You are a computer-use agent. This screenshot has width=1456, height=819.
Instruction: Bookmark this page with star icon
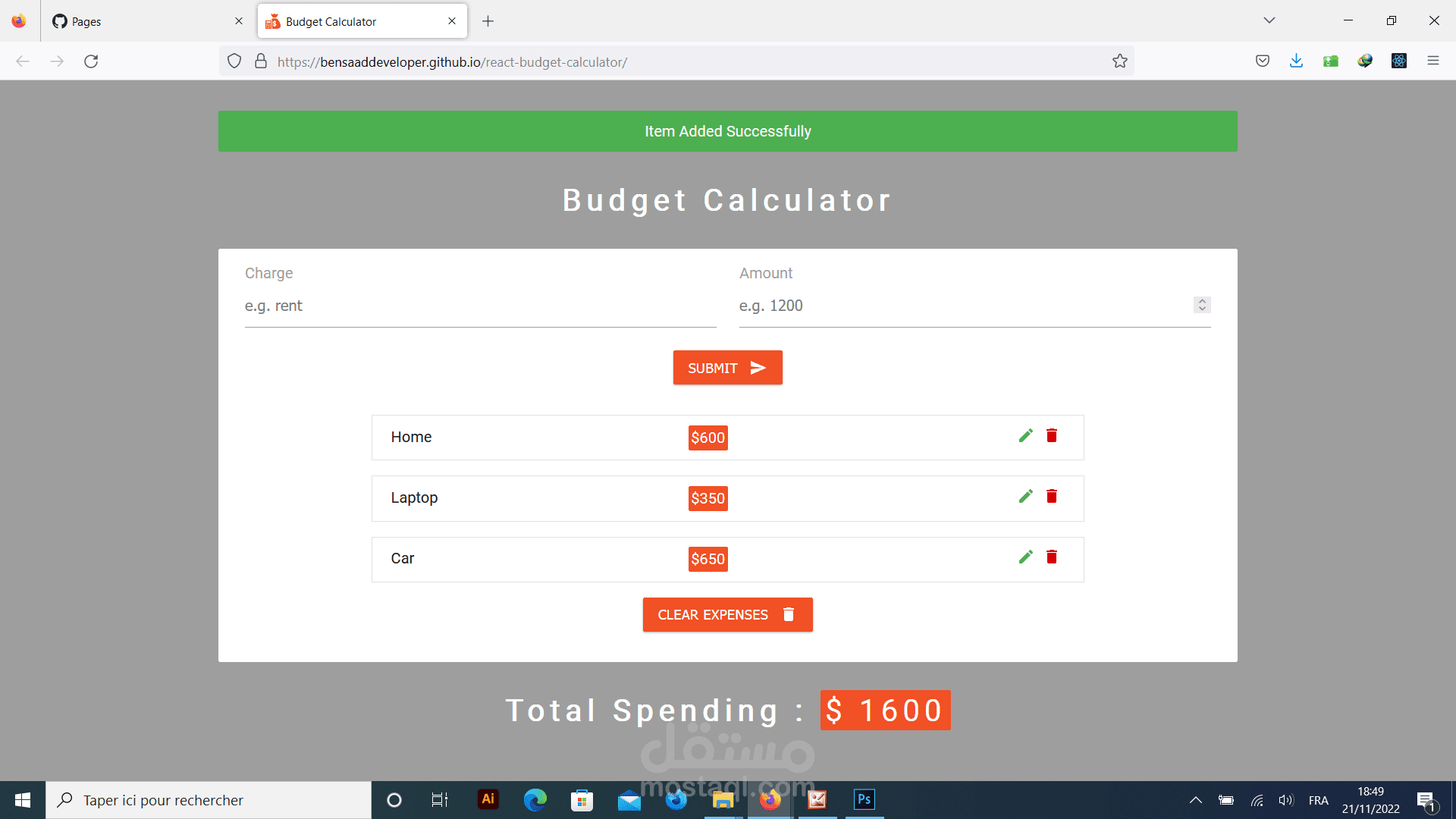[1119, 61]
